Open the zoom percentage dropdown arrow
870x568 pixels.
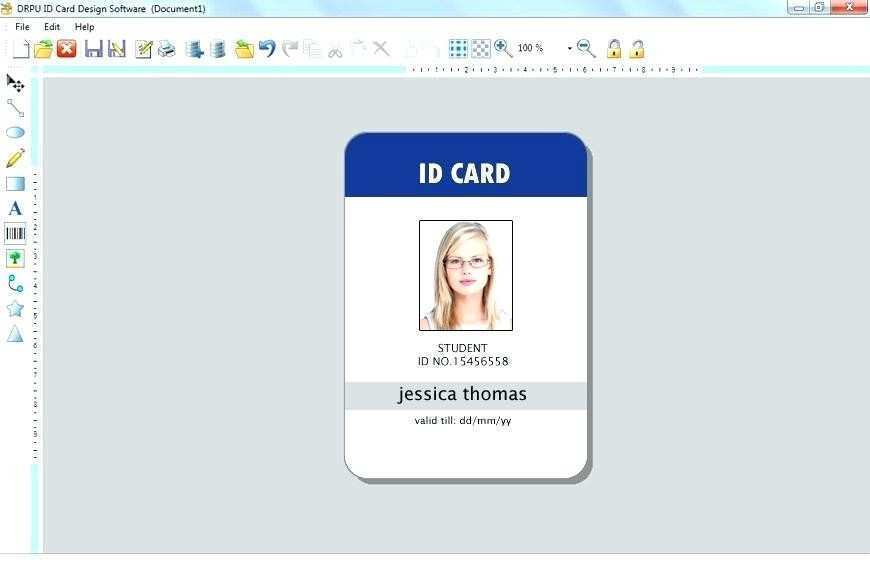[x=569, y=49]
